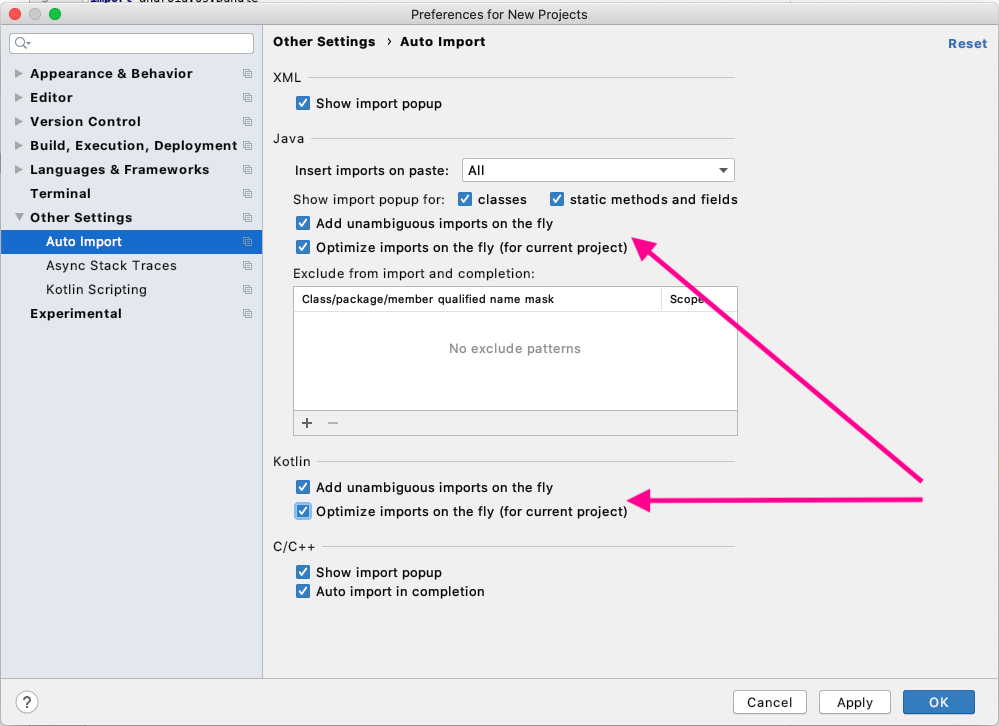This screenshot has width=999, height=726.
Task: Click the add exclude pattern plus icon
Action: pyautogui.click(x=307, y=423)
